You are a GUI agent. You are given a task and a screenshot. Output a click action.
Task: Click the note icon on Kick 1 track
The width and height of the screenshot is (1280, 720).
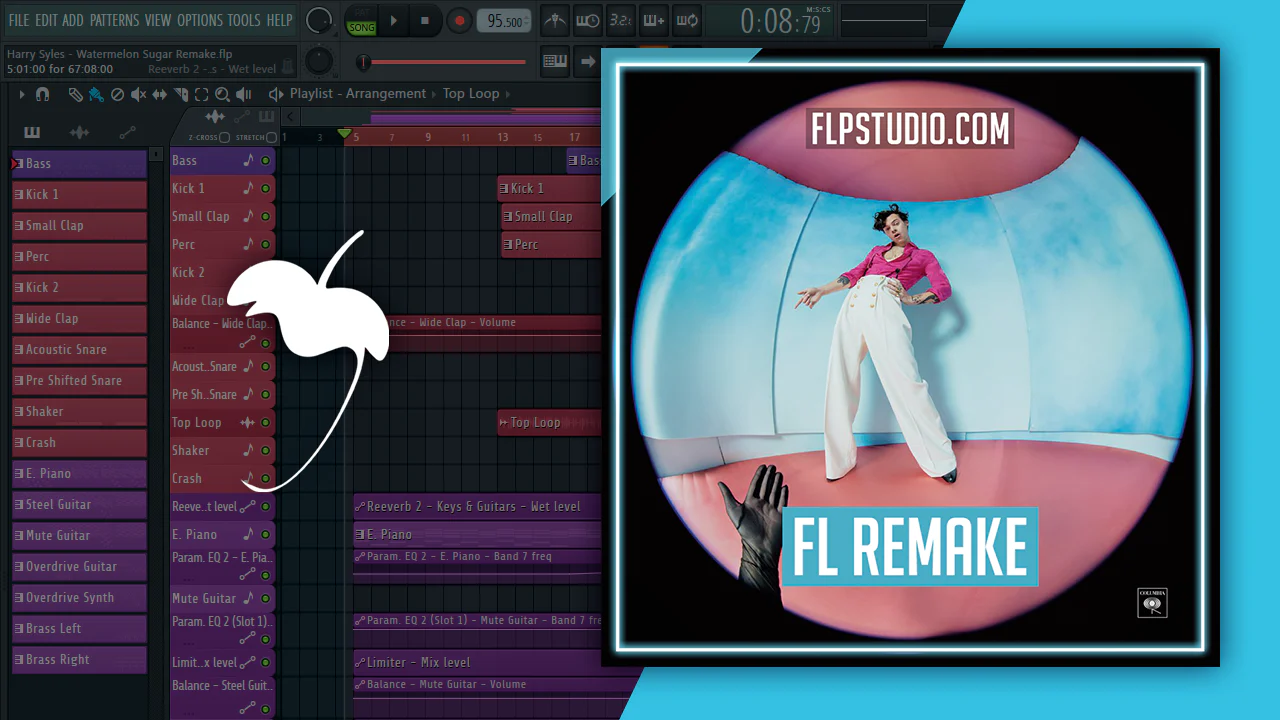point(248,188)
